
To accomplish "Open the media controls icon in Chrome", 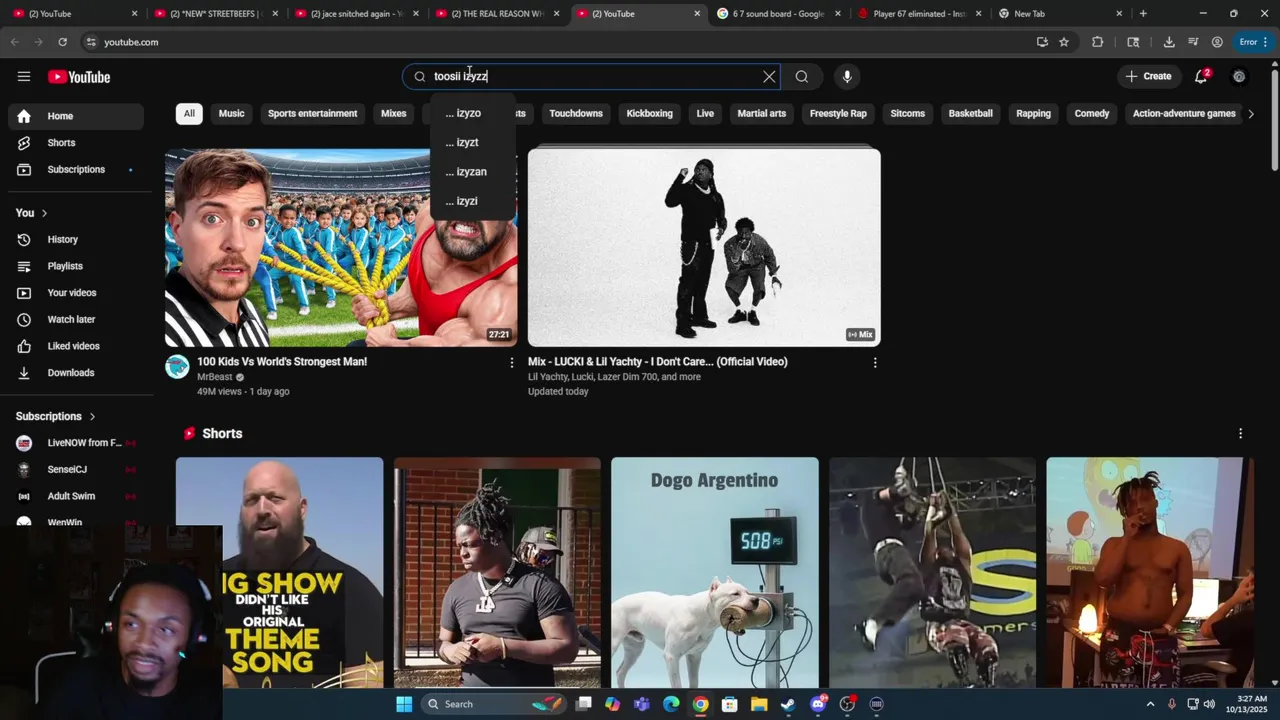I will click(1193, 42).
